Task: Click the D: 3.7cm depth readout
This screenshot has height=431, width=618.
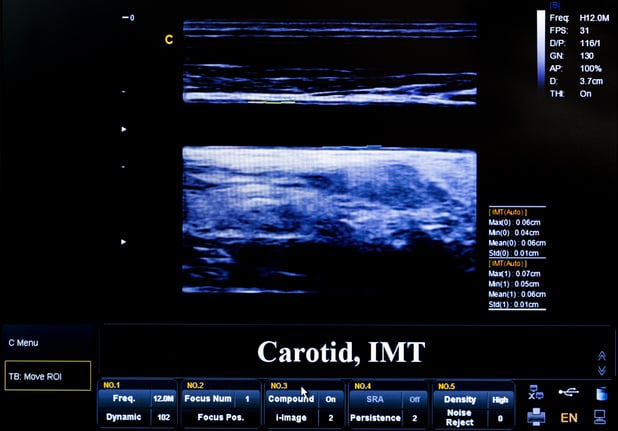Action: pos(576,81)
